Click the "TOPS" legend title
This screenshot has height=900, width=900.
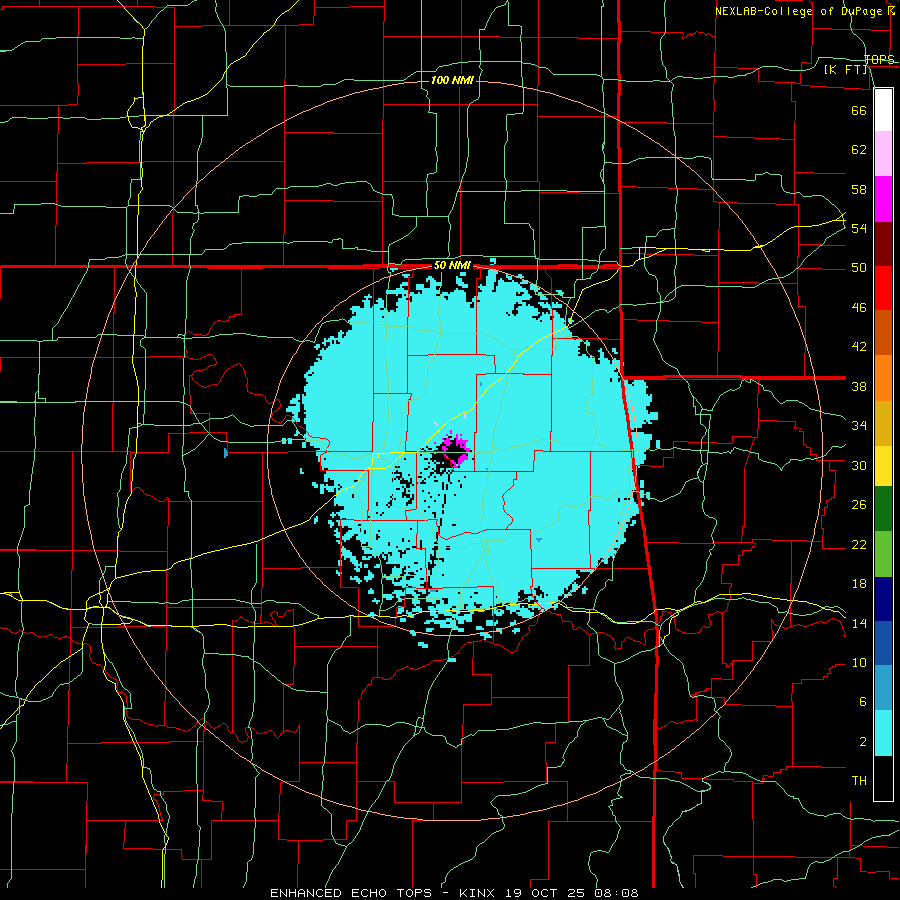pyautogui.click(x=879, y=59)
